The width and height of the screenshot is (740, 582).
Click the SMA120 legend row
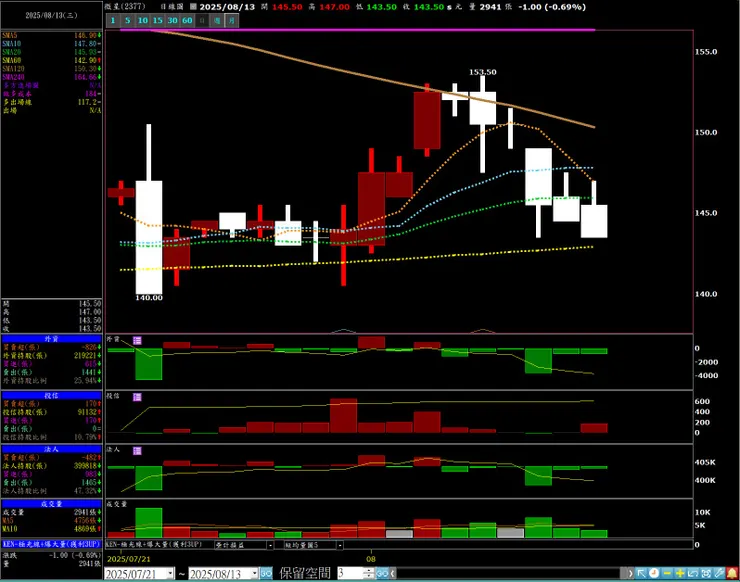click(x=51, y=68)
